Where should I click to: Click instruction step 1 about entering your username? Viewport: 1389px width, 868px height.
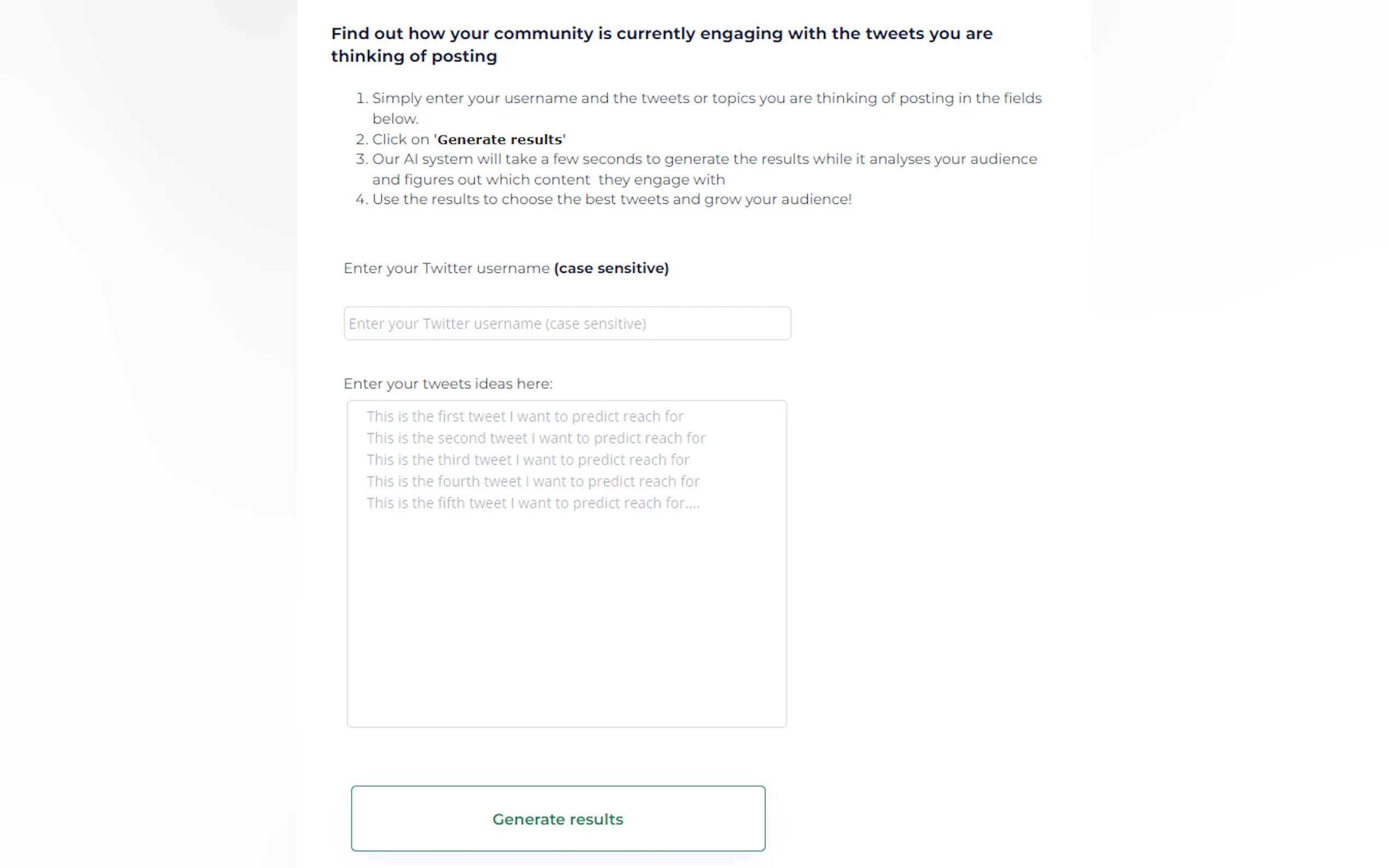point(707,98)
